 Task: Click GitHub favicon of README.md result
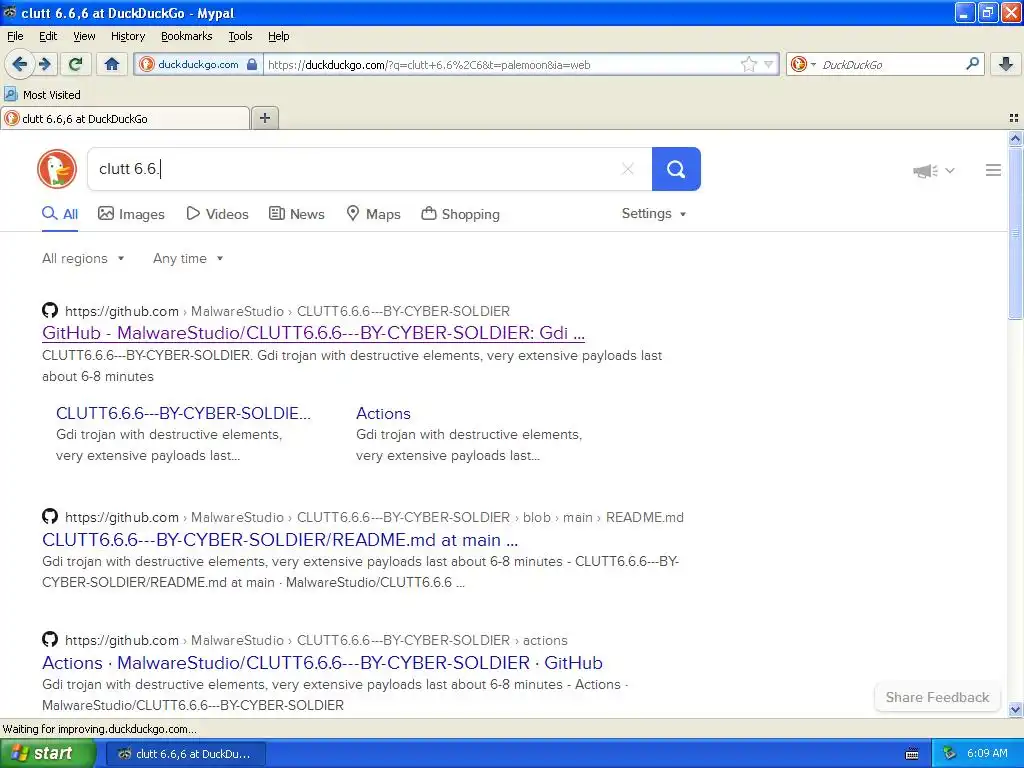click(50, 517)
